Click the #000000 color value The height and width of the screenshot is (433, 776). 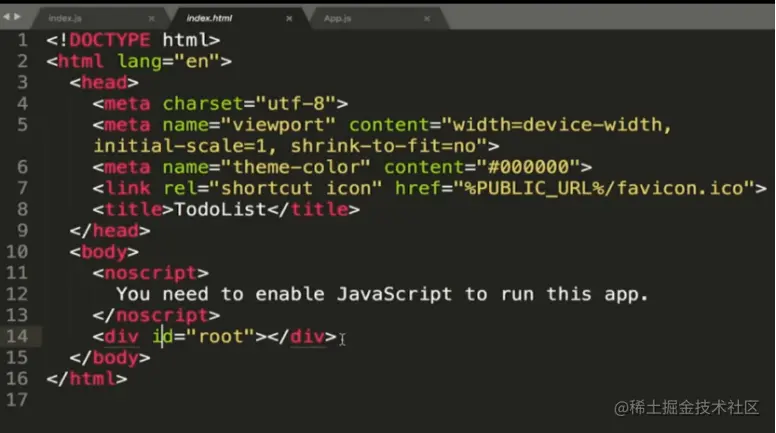coord(528,167)
